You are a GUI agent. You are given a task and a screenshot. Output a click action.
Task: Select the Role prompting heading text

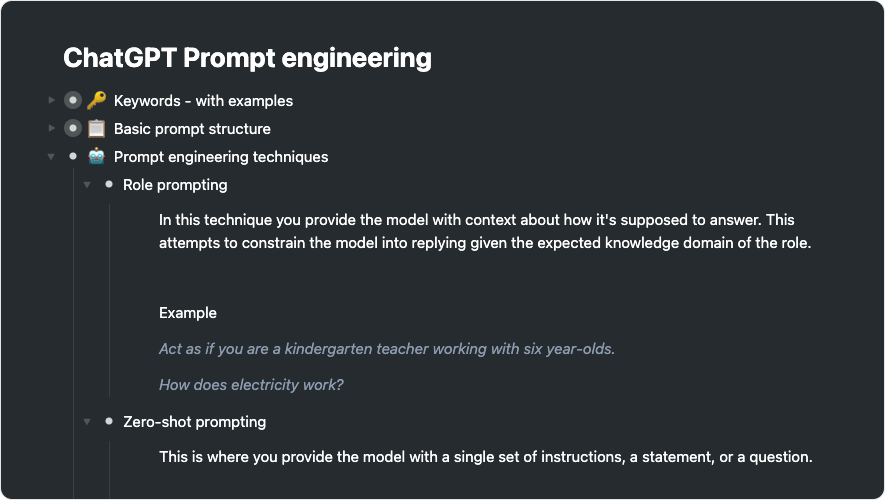[x=175, y=185]
